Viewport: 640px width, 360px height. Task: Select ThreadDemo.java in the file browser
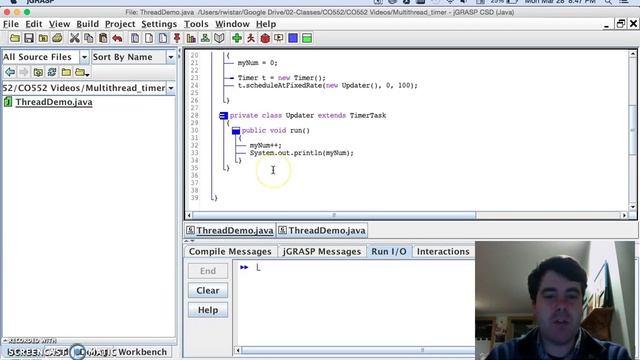tap(54, 102)
